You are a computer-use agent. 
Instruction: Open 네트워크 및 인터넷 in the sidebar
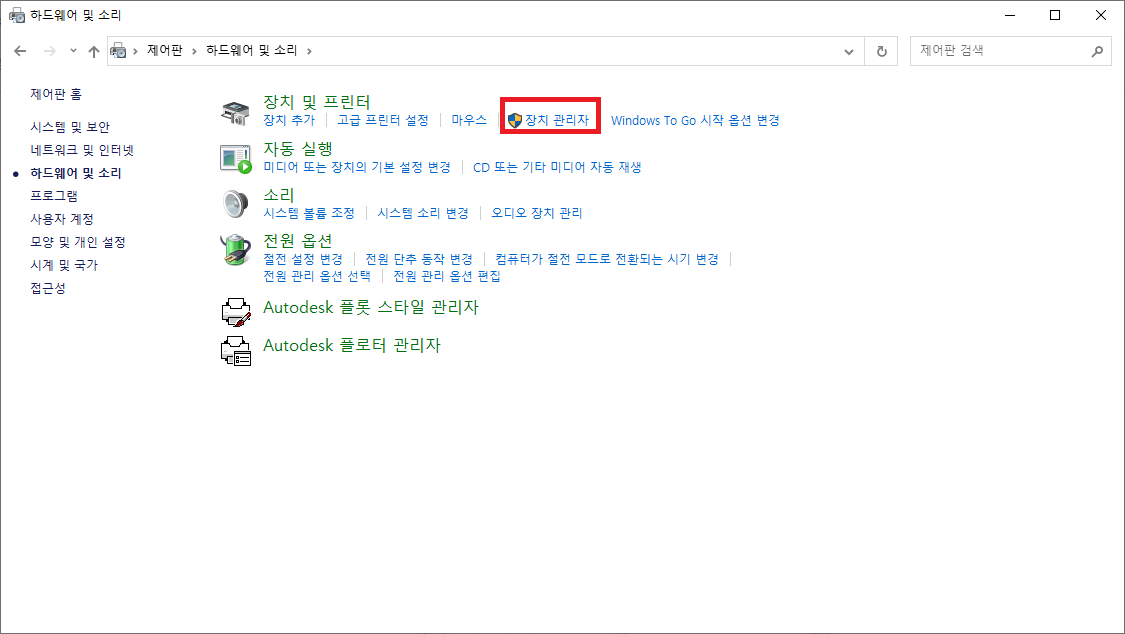[82, 150]
